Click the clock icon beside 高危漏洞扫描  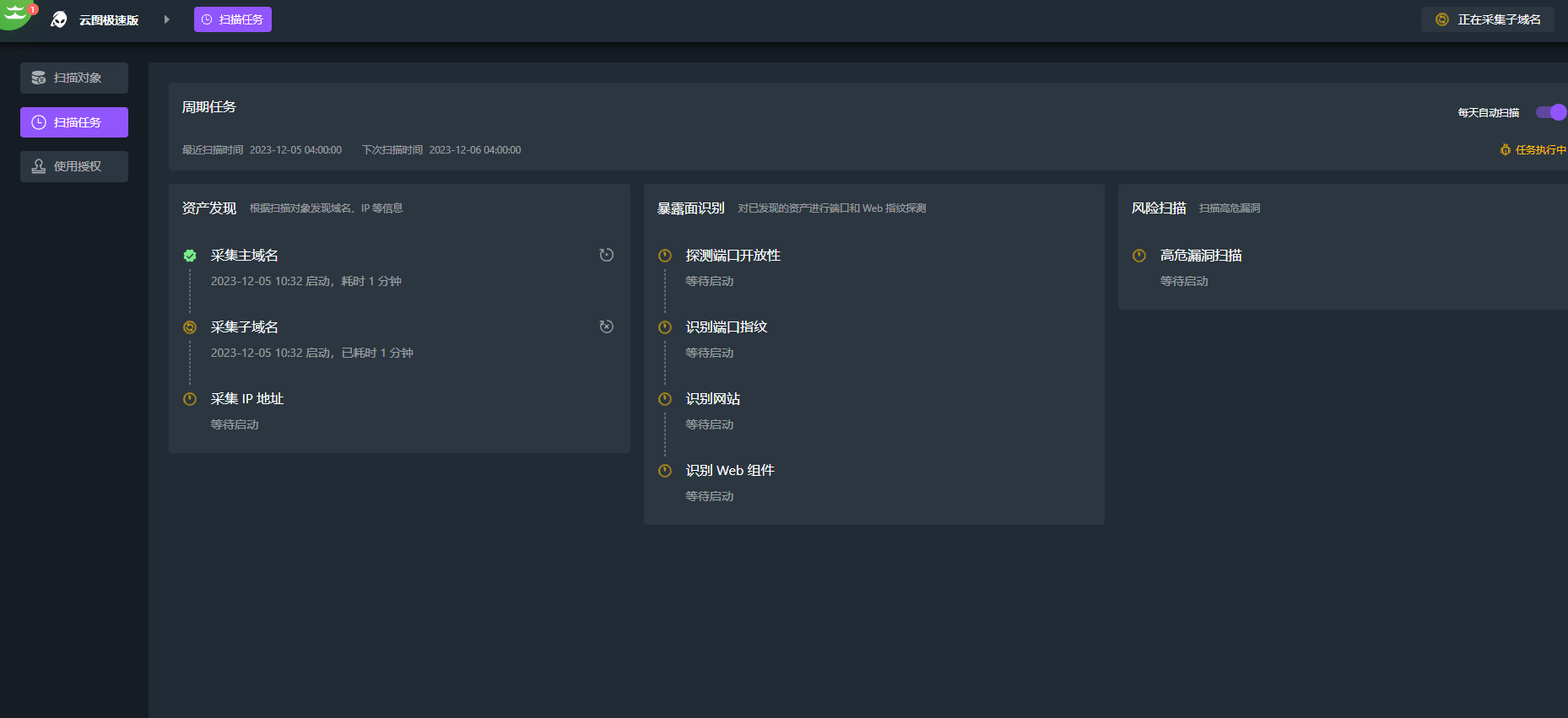pyautogui.click(x=1139, y=256)
